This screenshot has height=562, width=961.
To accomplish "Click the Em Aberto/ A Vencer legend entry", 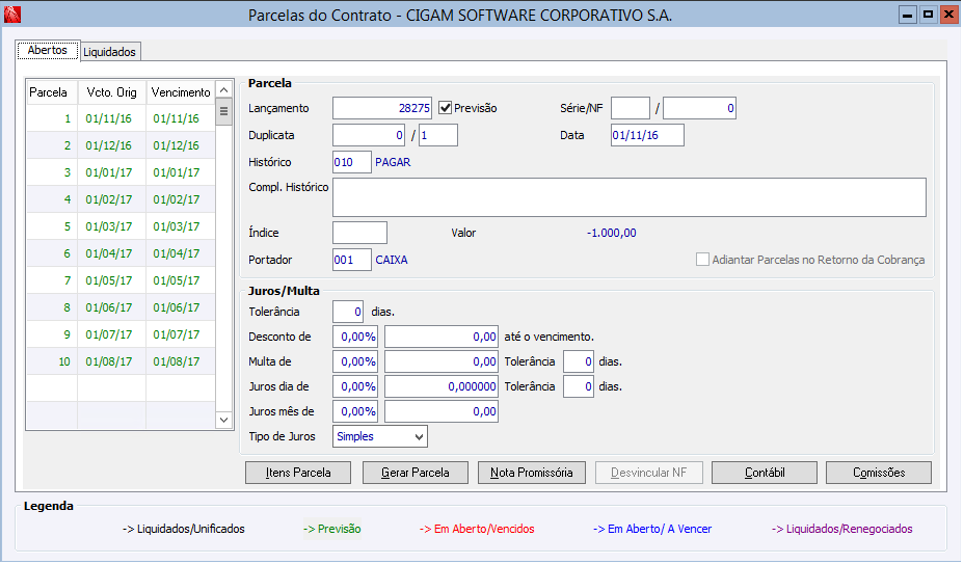I will [652, 528].
